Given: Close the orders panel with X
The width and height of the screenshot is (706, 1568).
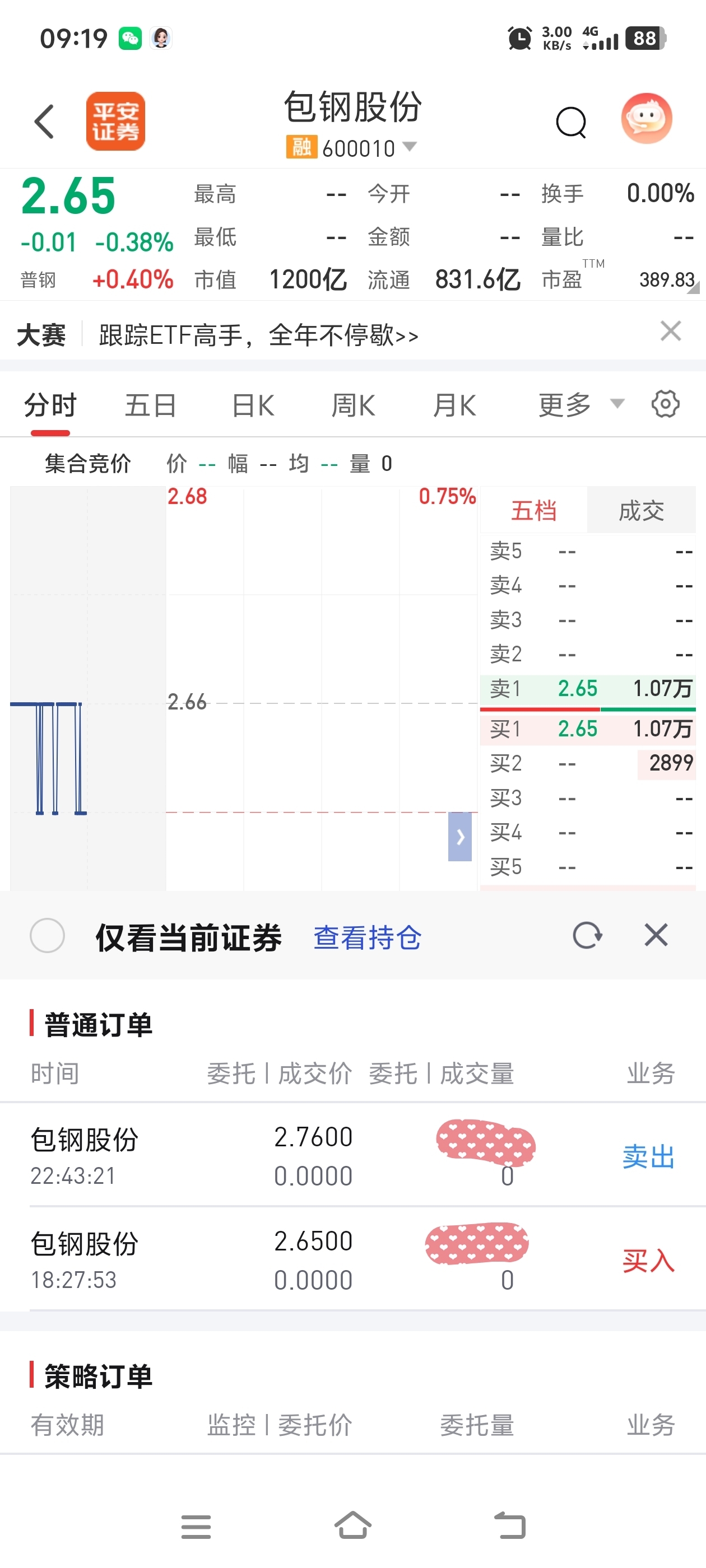Looking at the screenshot, I should [656, 934].
